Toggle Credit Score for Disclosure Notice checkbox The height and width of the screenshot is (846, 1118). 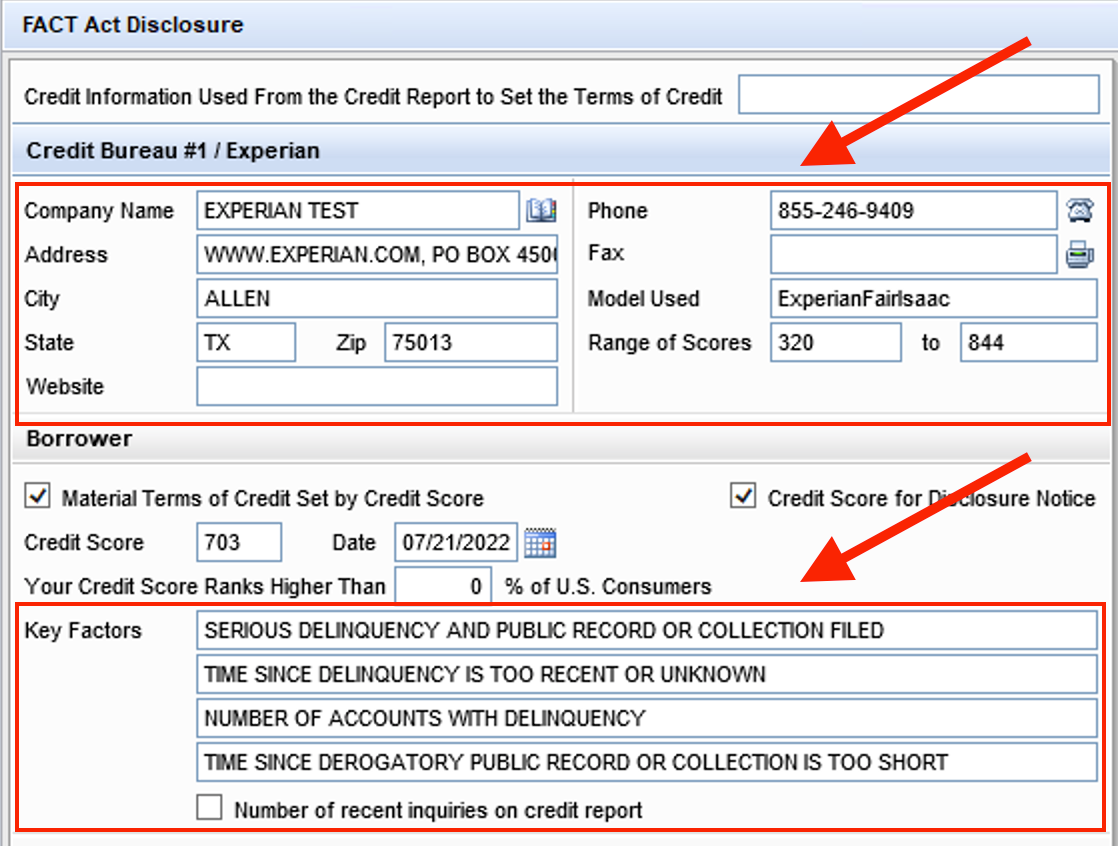743,495
